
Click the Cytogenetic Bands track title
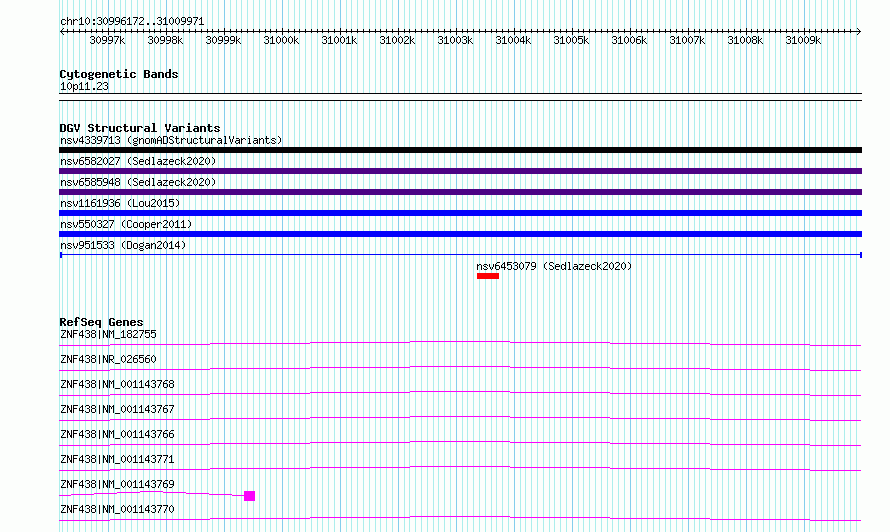point(119,74)
